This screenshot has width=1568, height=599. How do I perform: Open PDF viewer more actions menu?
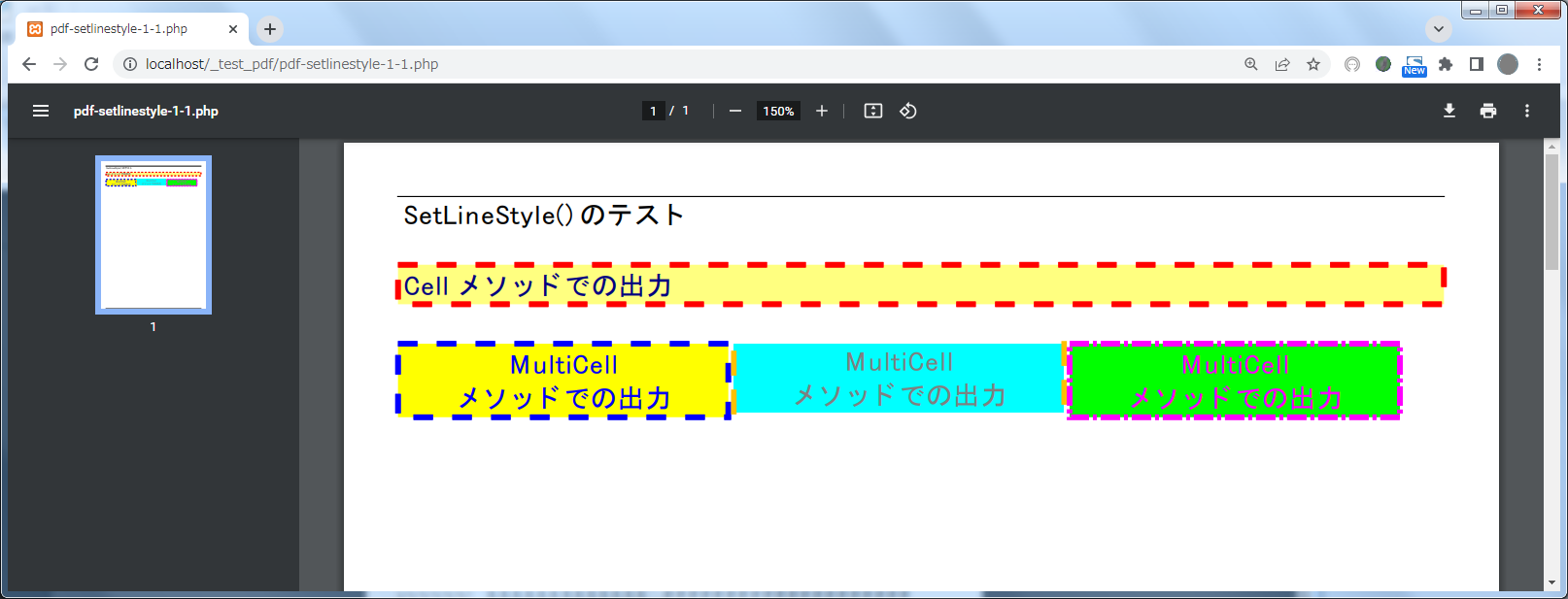click(1527, 111)
